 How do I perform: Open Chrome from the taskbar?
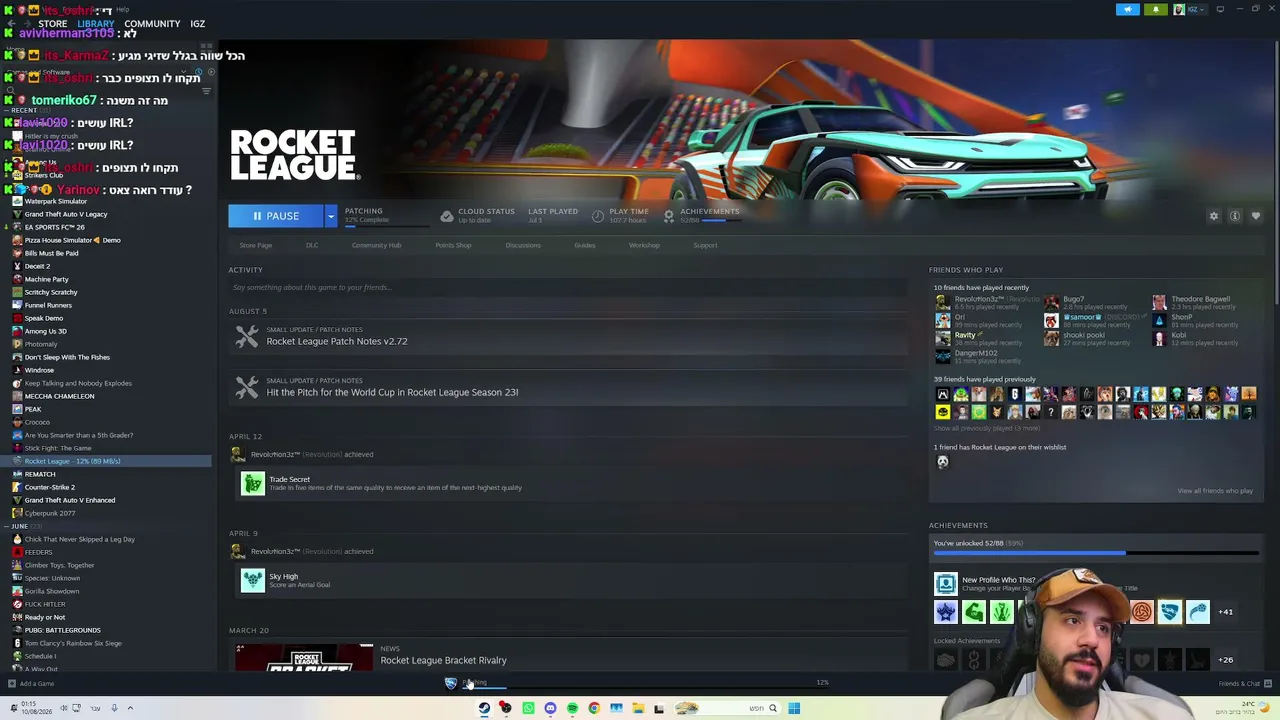[594, 708]
